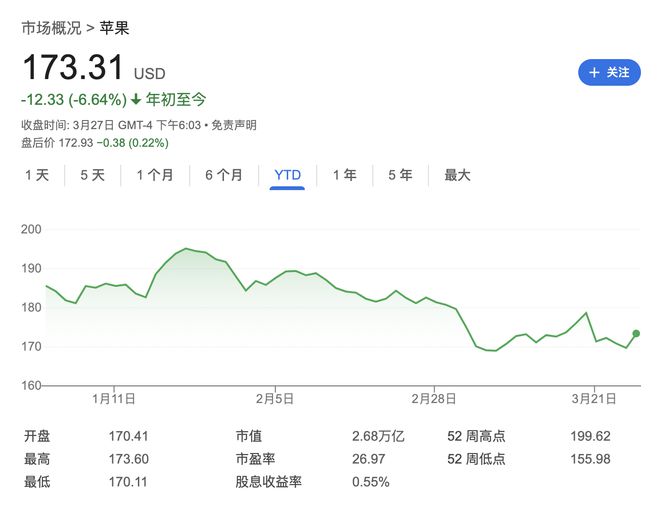Click the 最低 value 170.11
The height and width of the screenshot is (505, 660).
128,481
